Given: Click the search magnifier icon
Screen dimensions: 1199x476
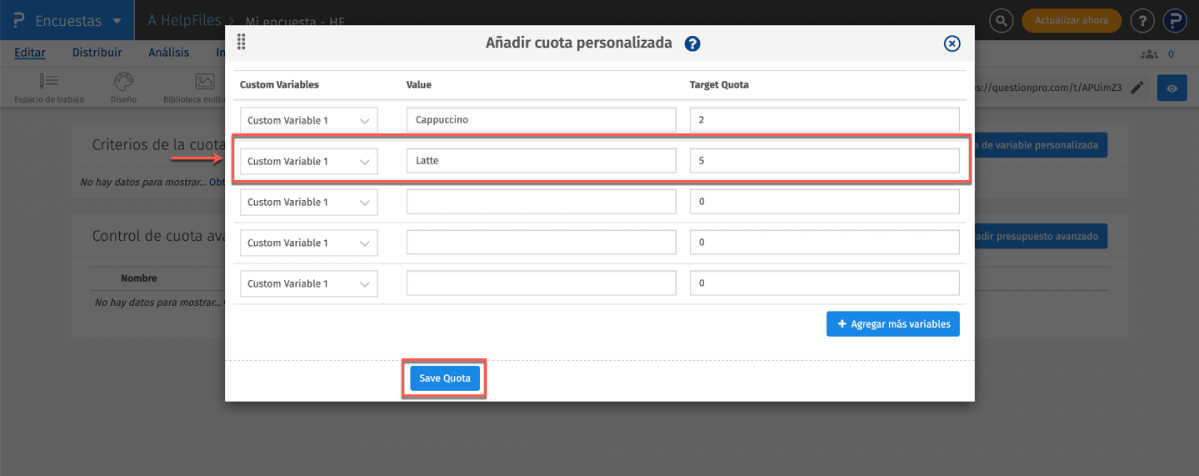Looking at the screenshot, I should [x=1002, y=20].
